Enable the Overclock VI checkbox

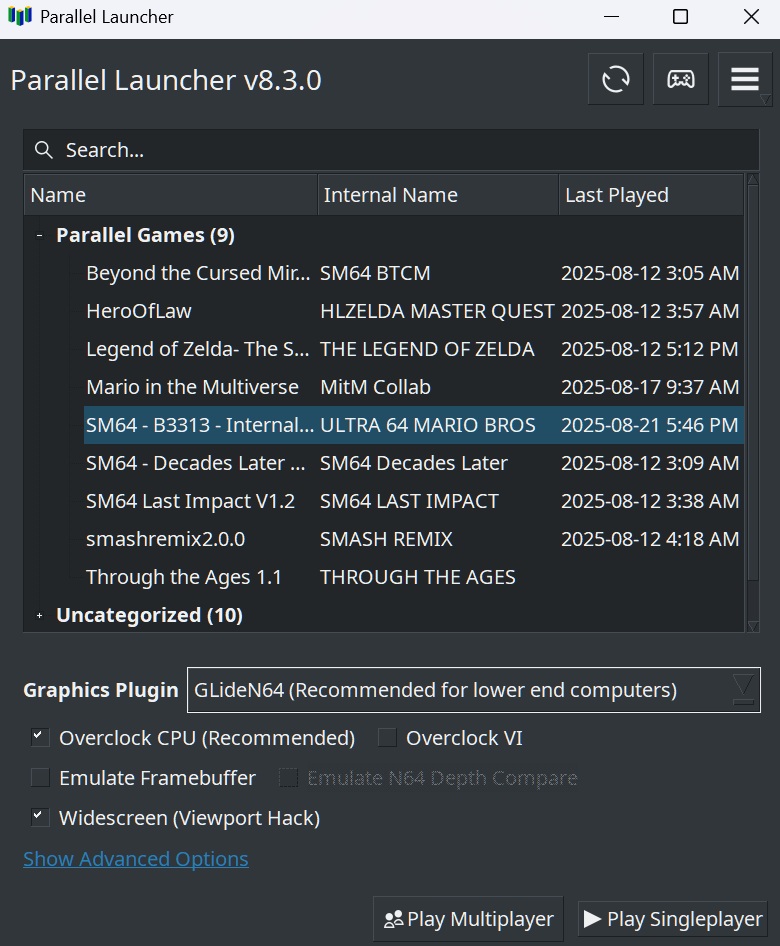click(388, 738)
